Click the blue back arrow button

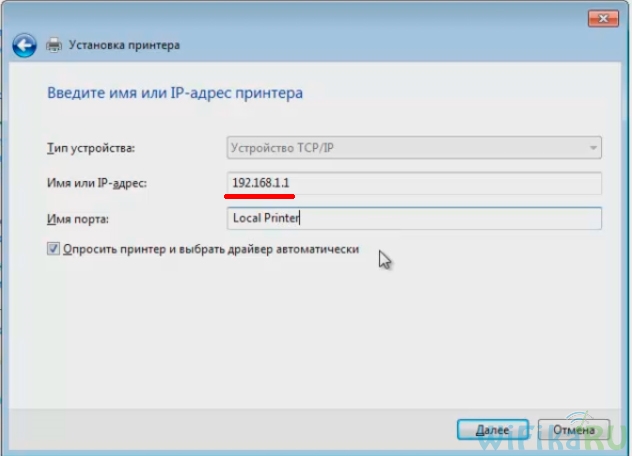pyautogui.click(x=25, y=45)
